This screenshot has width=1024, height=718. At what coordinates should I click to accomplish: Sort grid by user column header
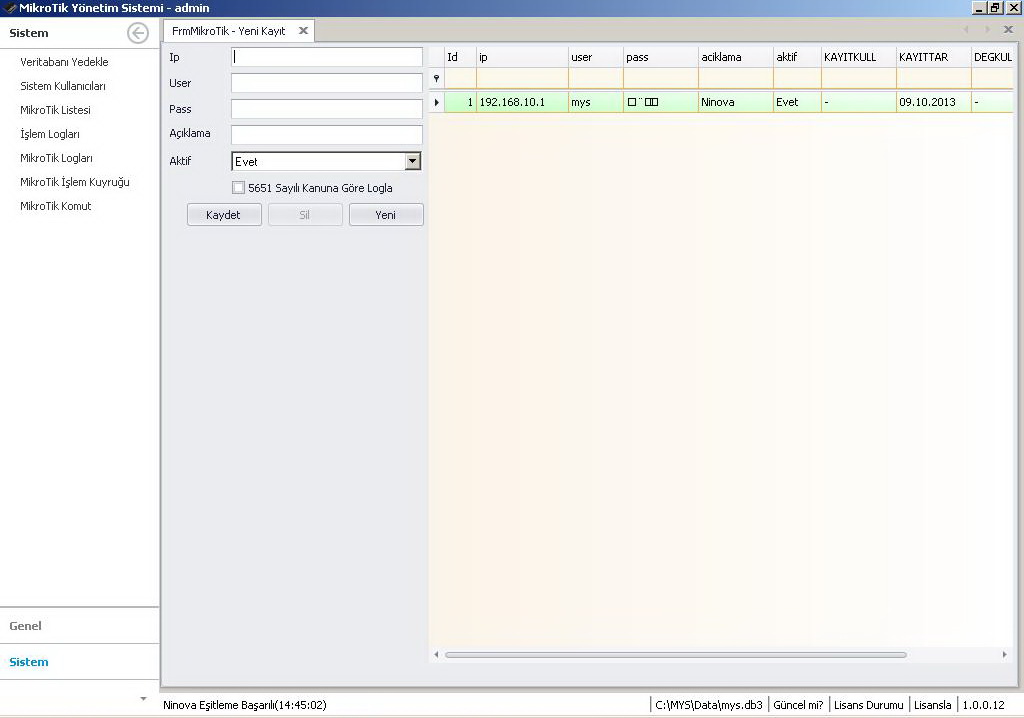coord(596,57)
